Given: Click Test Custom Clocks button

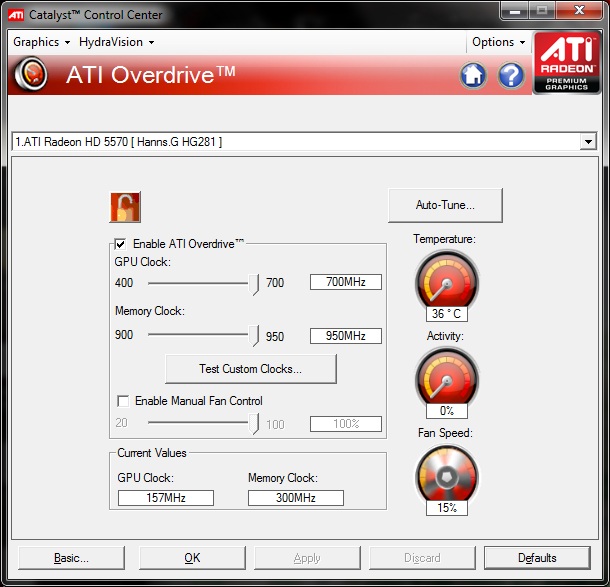Looking at the screenshot, I should point(251,369).
